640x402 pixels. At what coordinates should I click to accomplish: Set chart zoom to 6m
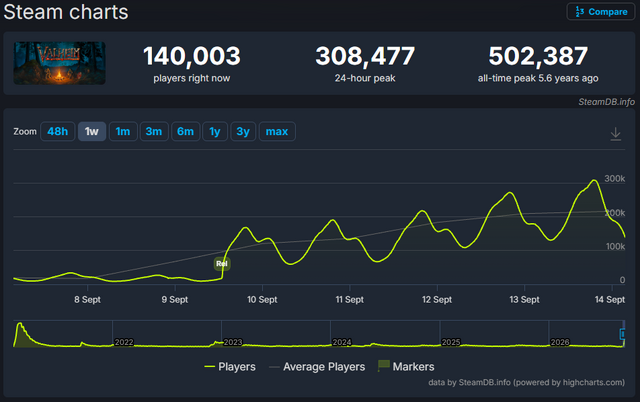coord(185,131)
